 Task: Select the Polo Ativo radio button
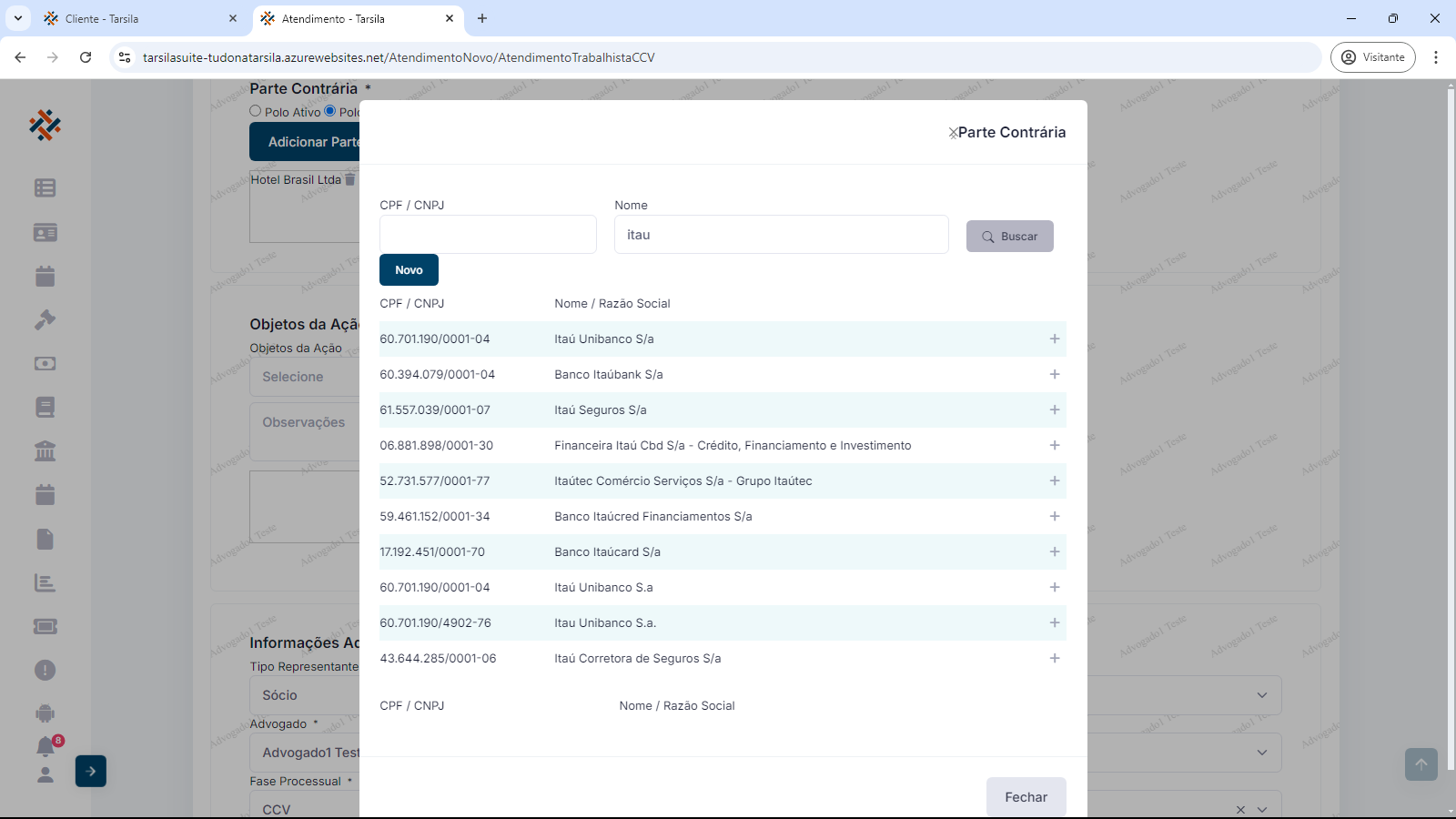[x=256, y=111]
